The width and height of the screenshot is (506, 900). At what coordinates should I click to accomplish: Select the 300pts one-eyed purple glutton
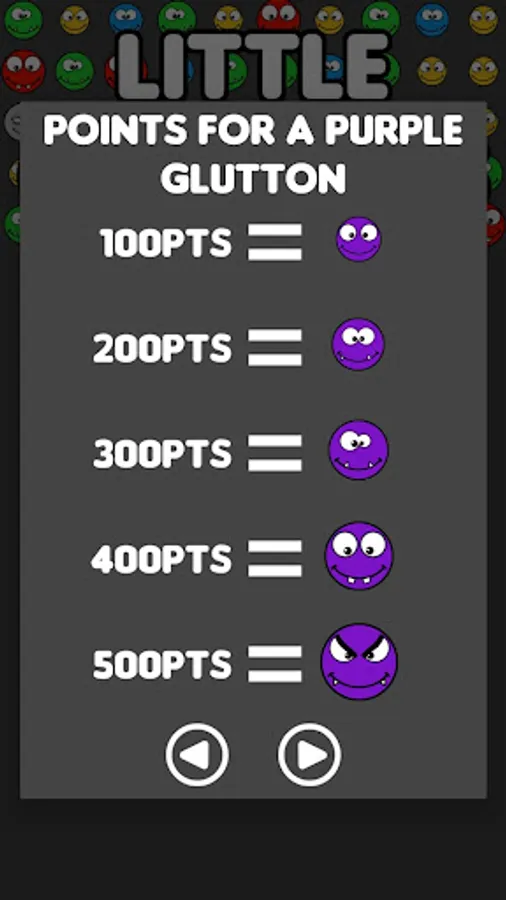coord(358,450)
